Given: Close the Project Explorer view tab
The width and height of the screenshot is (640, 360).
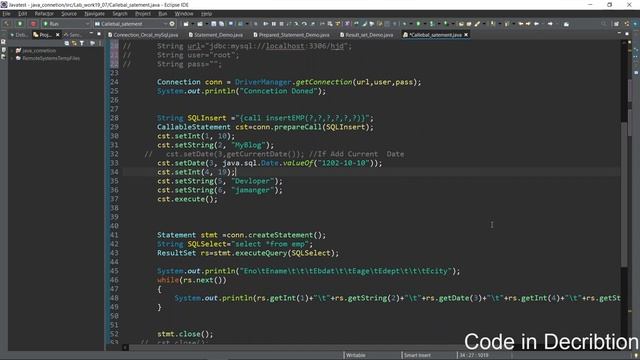Looking at the screenshot, I should [58, 35].
